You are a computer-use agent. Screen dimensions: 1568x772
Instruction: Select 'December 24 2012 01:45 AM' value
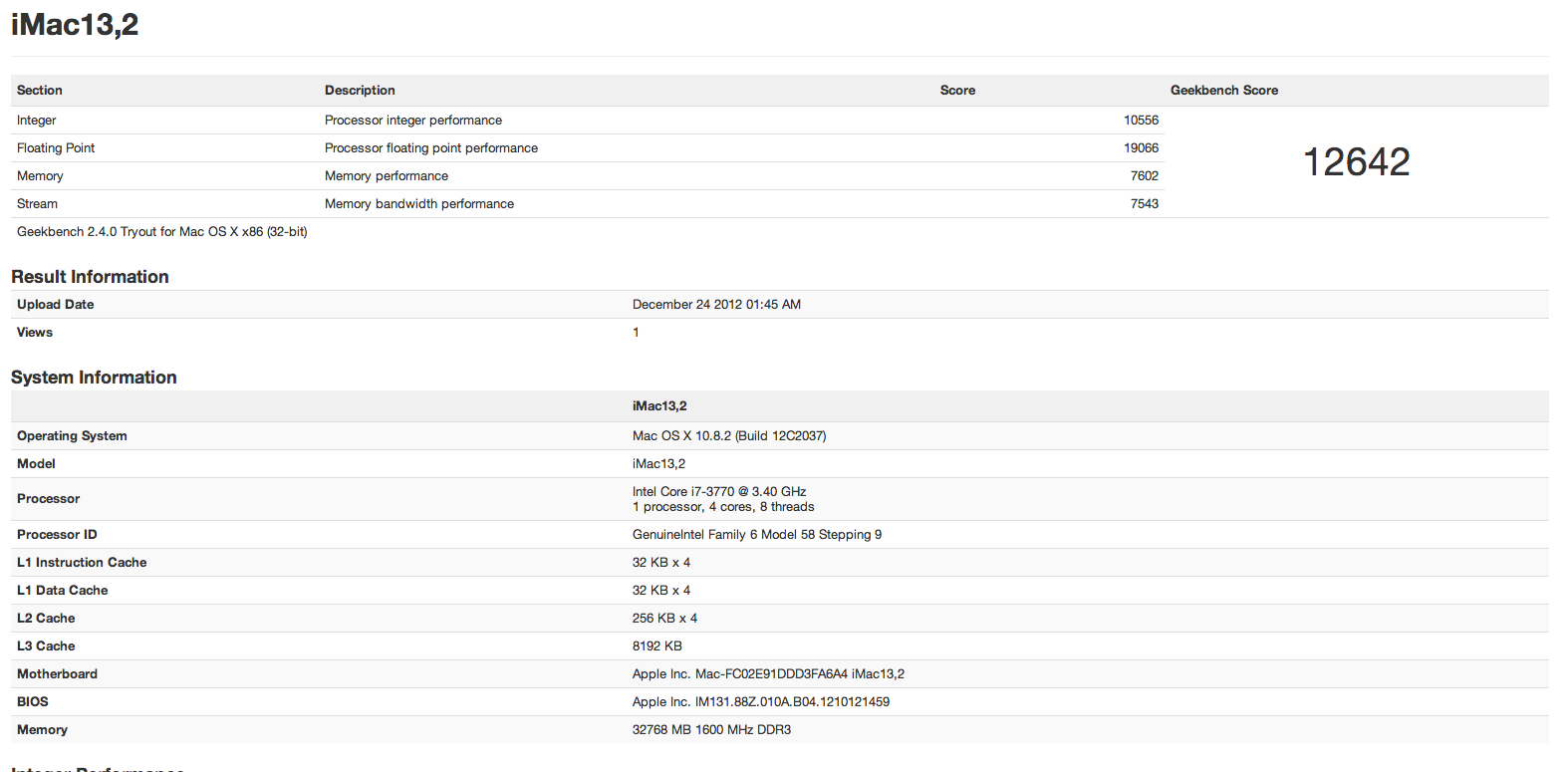click(716, 304)
